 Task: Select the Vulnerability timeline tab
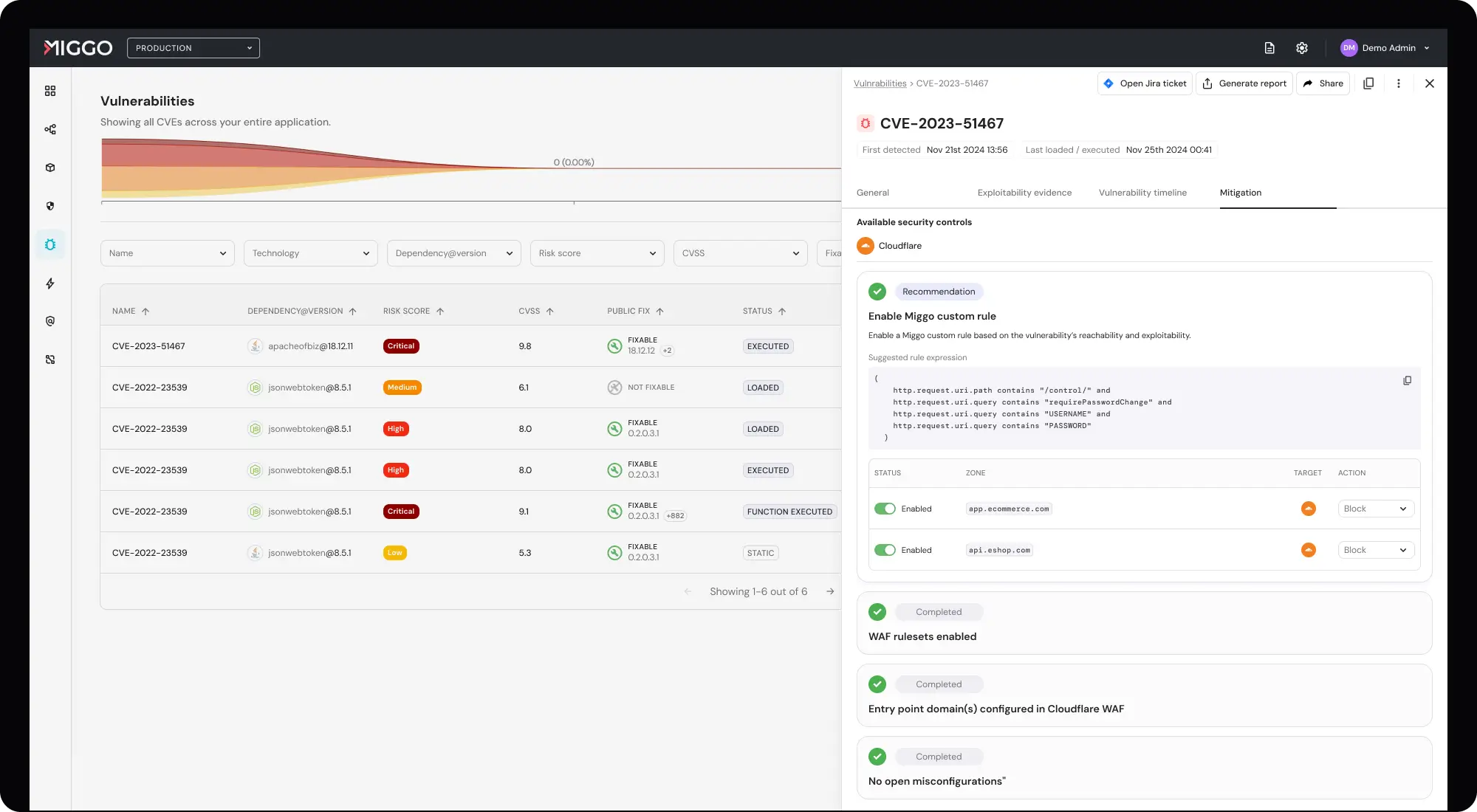point(1142,193)
